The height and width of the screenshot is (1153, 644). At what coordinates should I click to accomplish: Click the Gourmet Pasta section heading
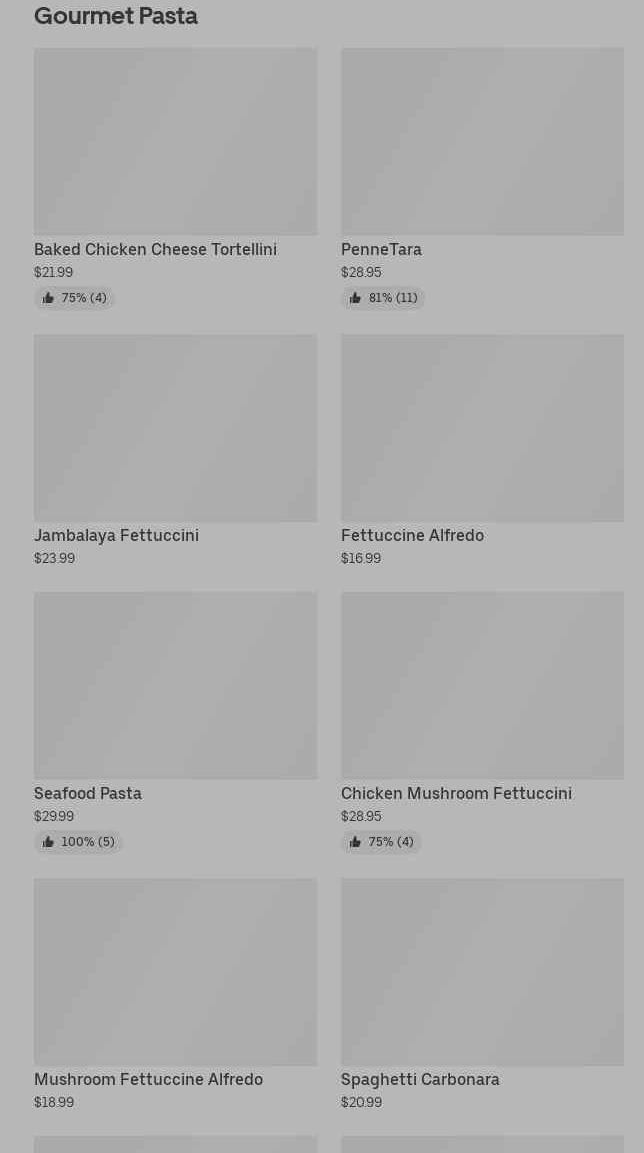116,16
